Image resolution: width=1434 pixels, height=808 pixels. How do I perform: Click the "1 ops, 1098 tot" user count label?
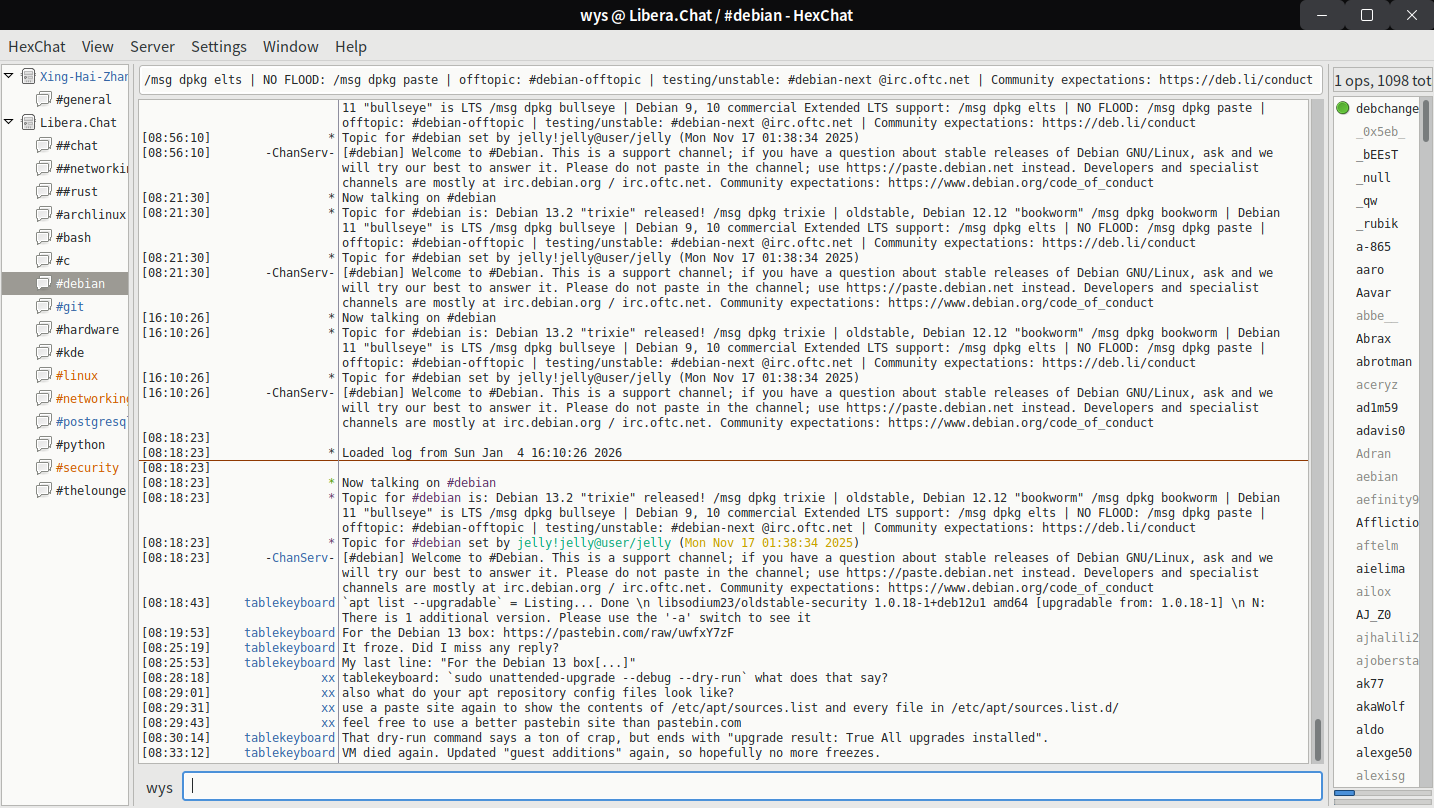pos(1381,80)
